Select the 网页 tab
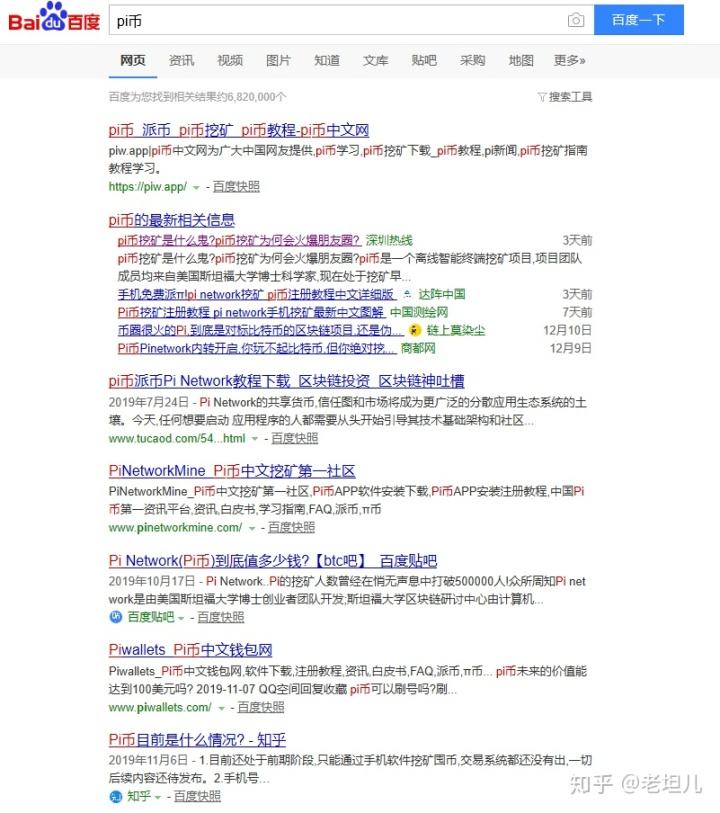 click(x=133, y=61)
